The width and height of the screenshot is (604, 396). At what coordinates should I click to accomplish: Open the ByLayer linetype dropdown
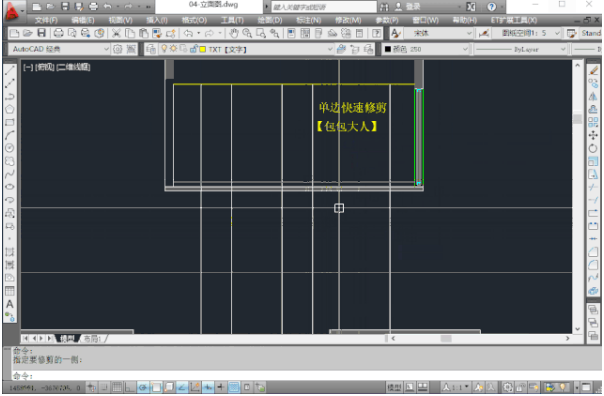pyautogui.click(x=520, y=49)
